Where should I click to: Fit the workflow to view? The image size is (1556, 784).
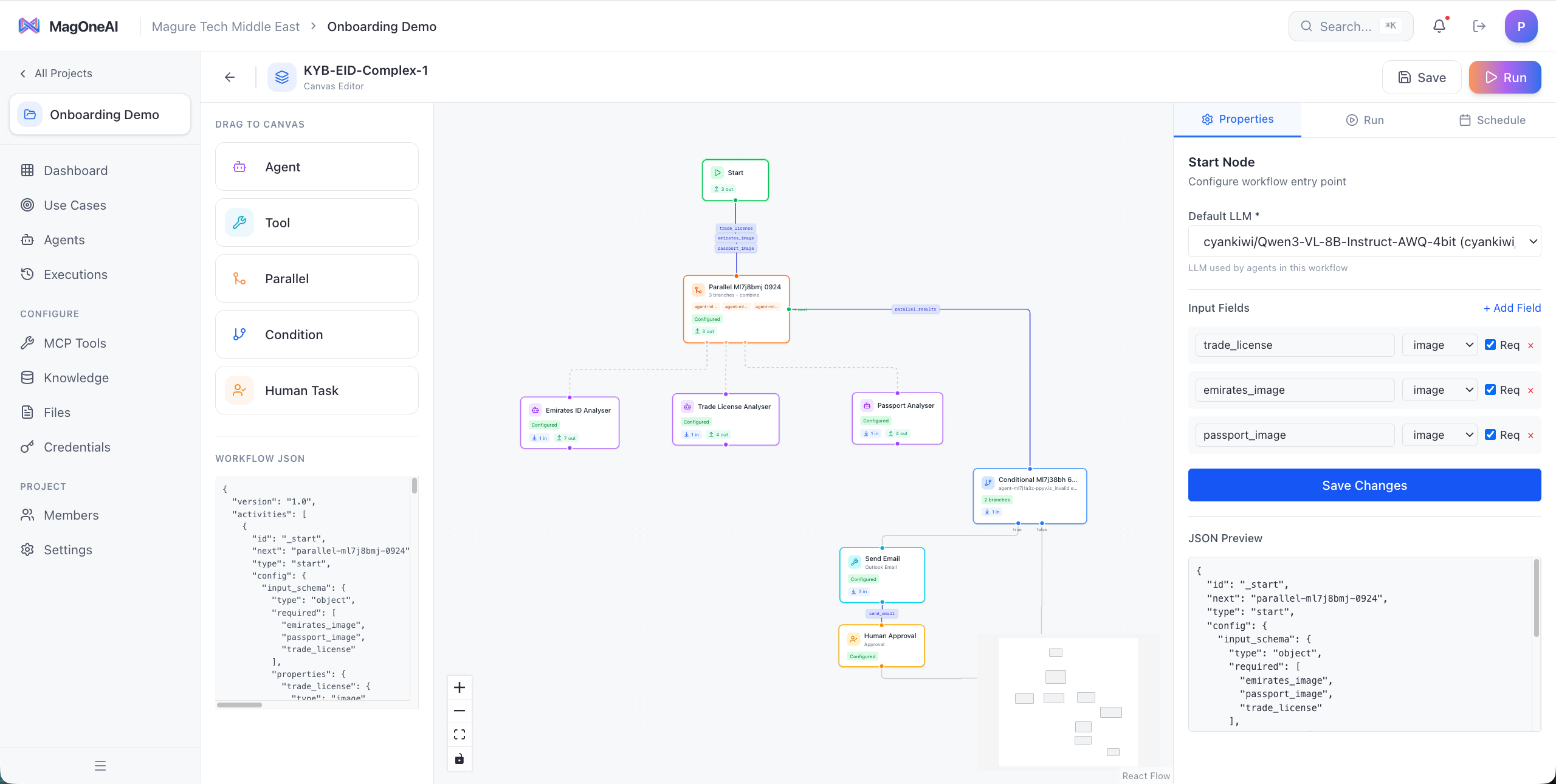point(460,735)
